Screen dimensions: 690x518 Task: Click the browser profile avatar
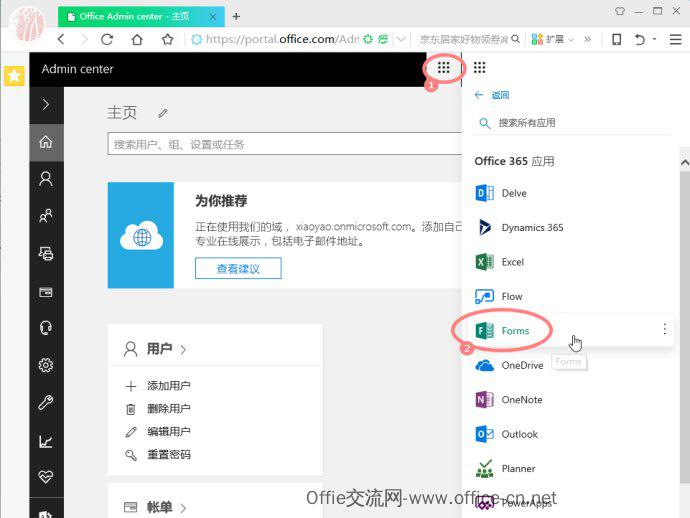pos(28,25)
